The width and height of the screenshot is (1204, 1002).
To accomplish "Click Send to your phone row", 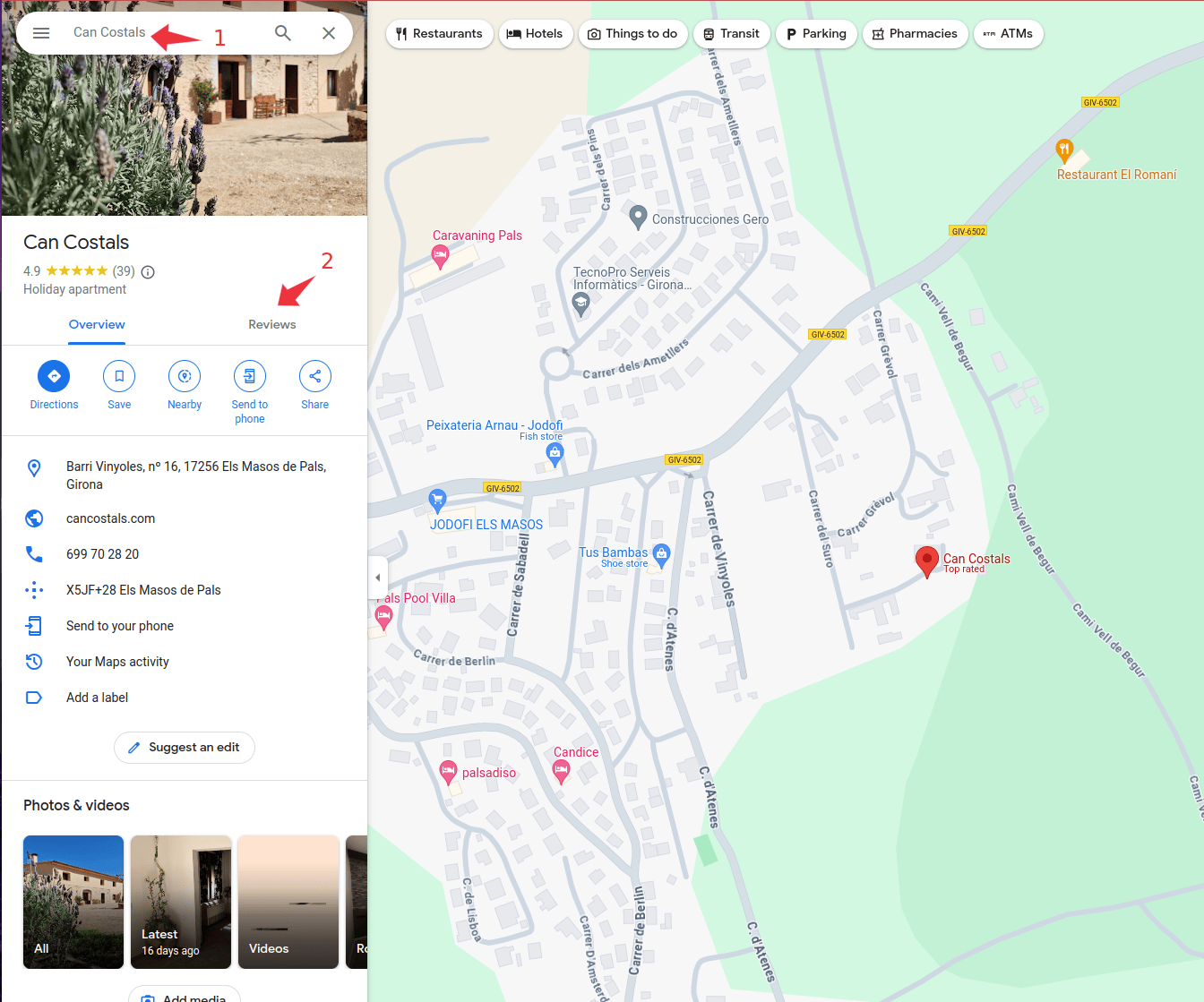I will (185, 626).
